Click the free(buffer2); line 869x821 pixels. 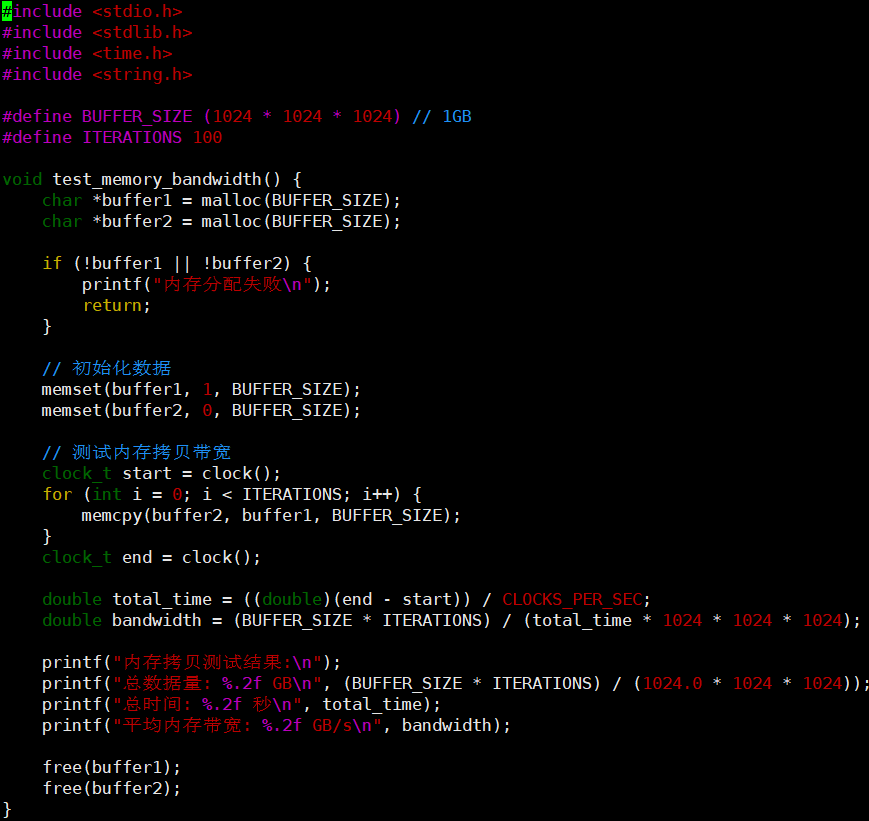pos(111,789)
